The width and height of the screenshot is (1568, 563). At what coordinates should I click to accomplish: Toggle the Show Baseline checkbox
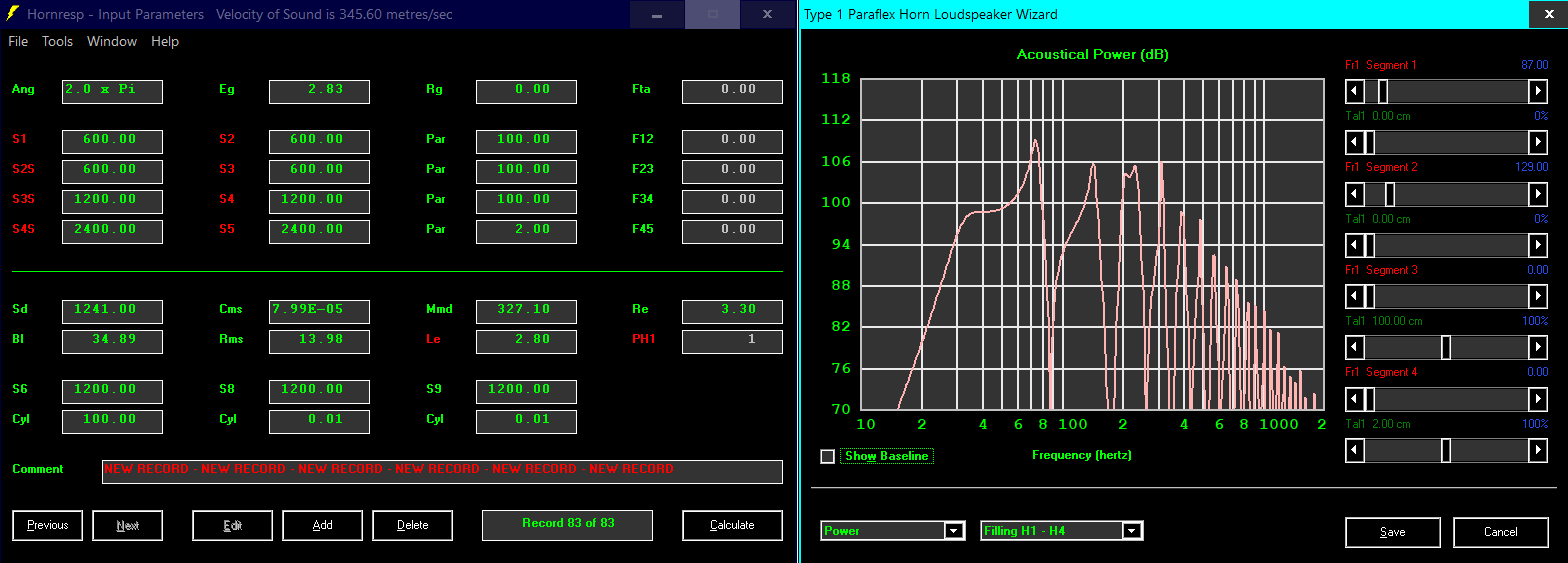click(x=827, y=456)
